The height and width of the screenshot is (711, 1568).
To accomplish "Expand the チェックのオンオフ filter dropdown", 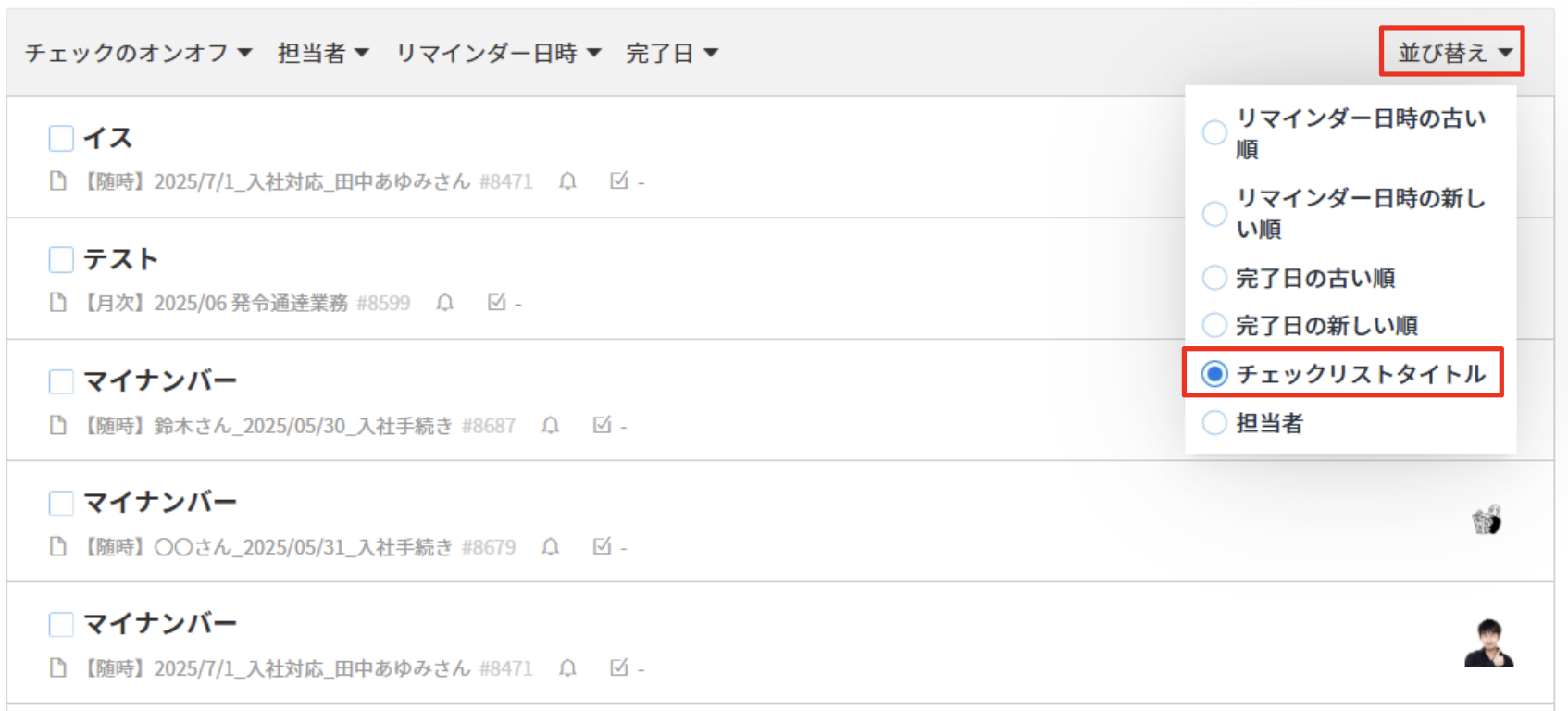I will [138, 53].
